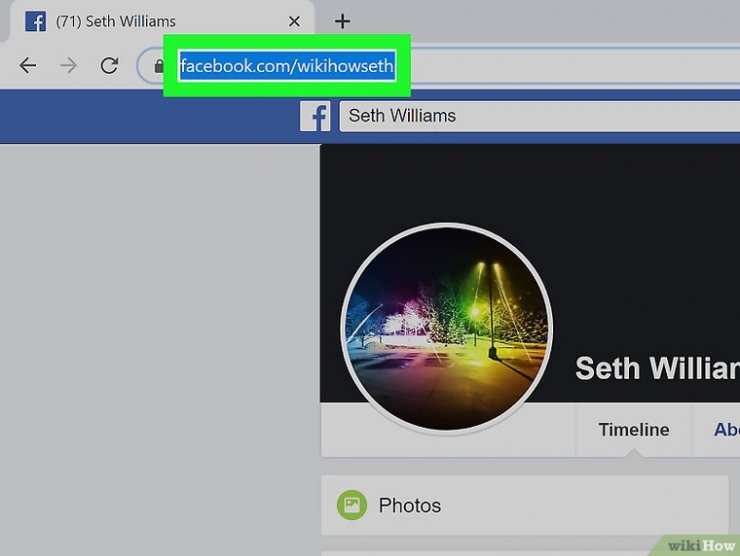
Task: Click the browser forward arrow
Action: click(x=68, y=65)
